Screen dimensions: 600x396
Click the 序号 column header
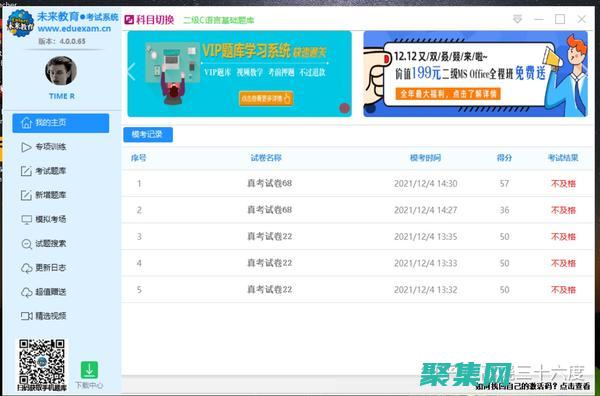tap(139, 158)
